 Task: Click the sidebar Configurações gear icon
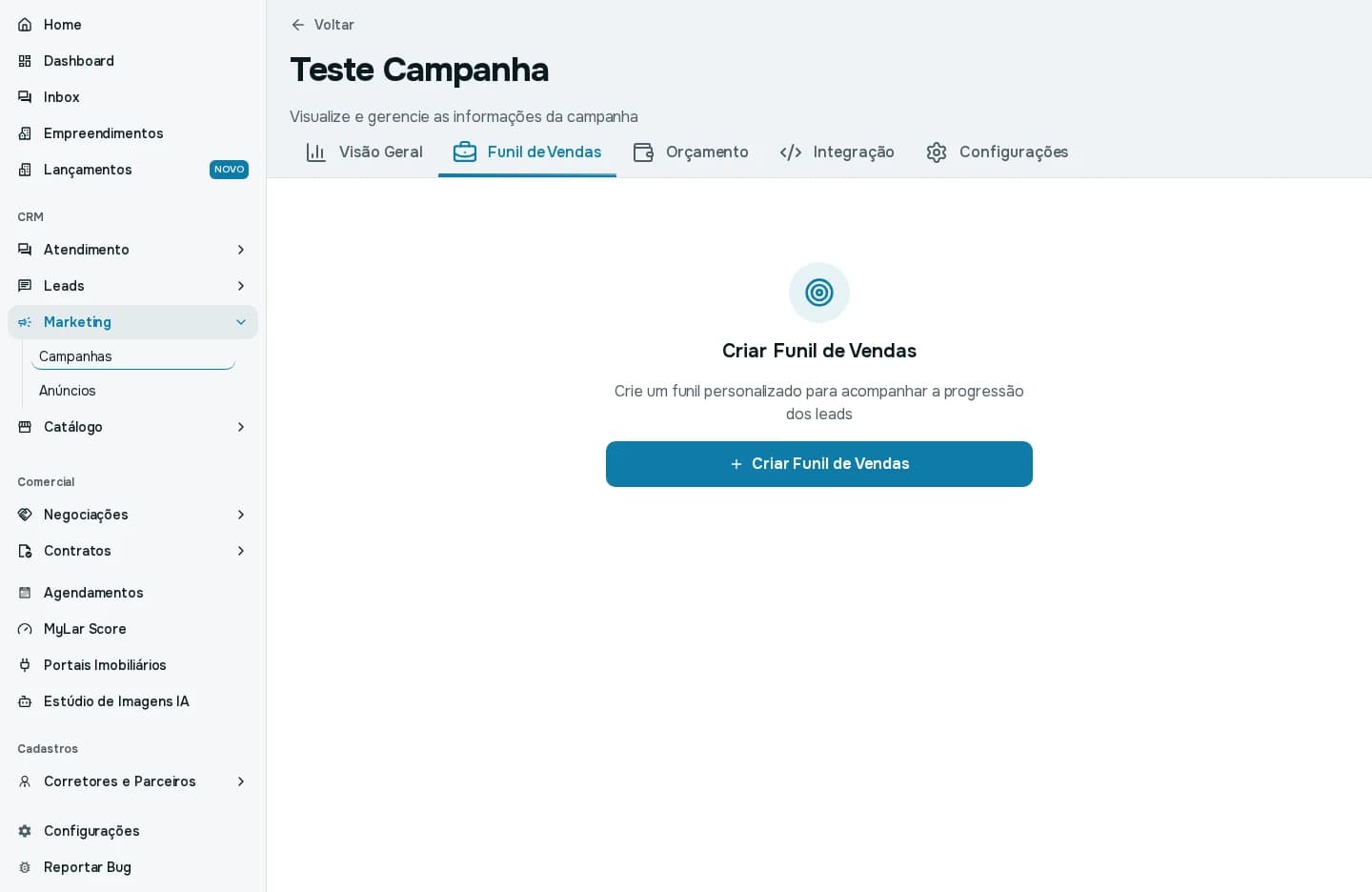[25, 831]
